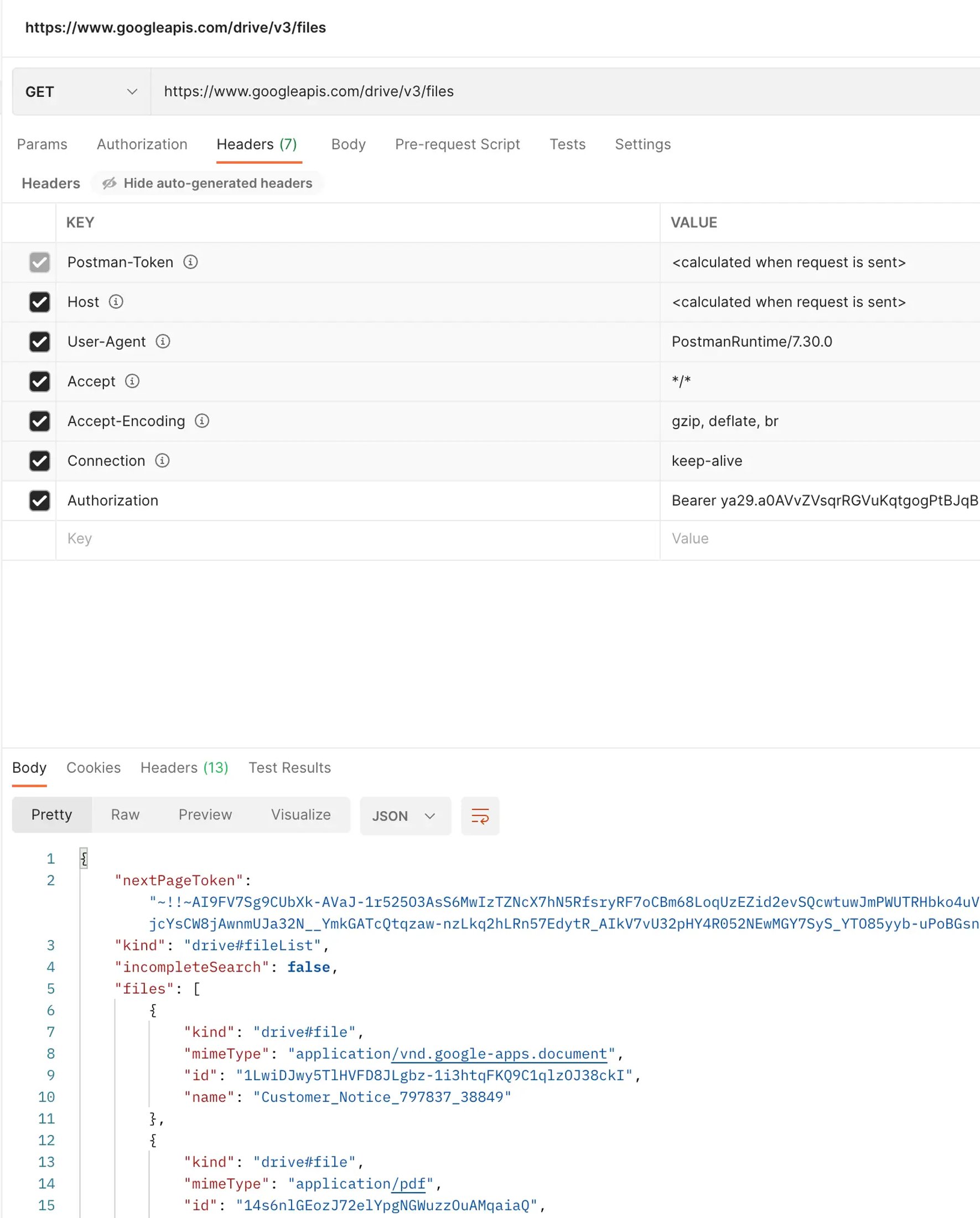
Task: Open the Authorization request tab
Action: [142, 144]
